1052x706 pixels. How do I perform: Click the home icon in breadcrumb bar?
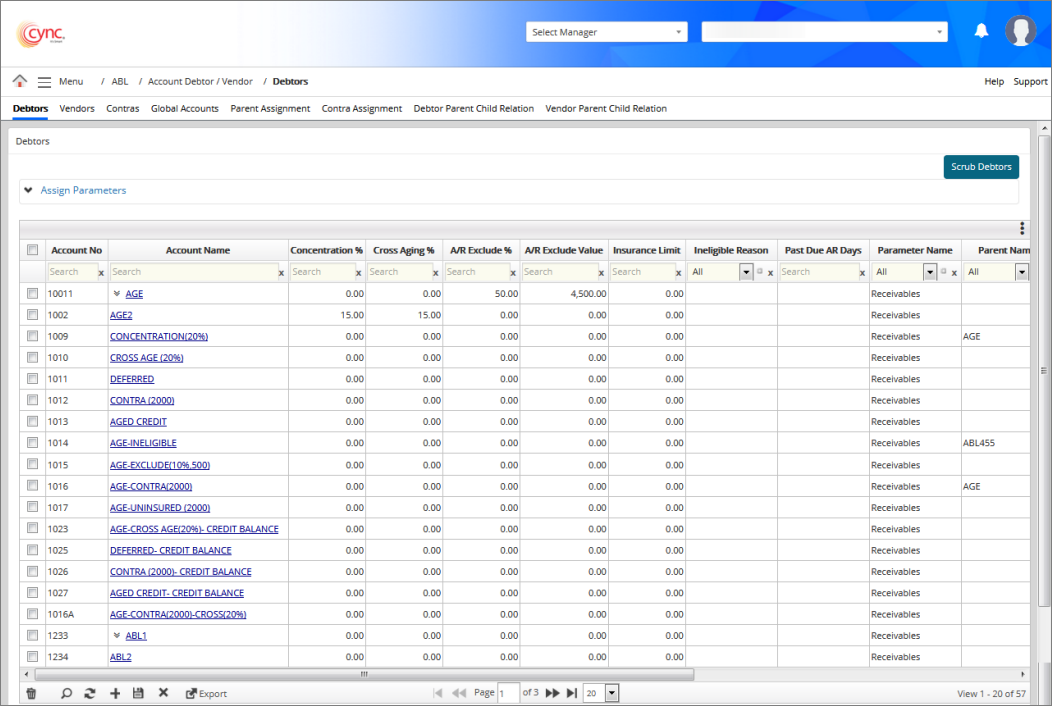(x=19, y=81)
